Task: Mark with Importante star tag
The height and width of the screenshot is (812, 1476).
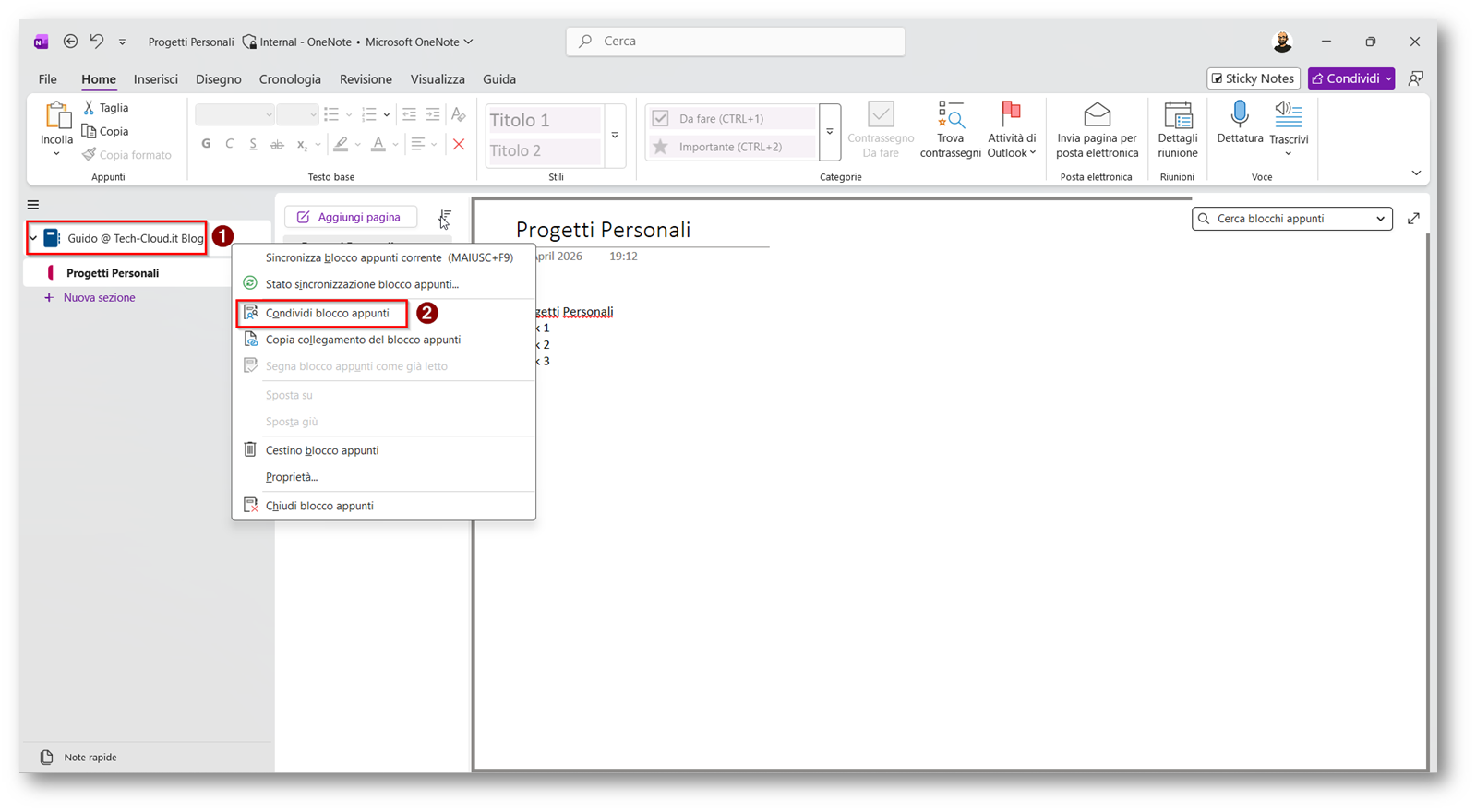Action: click(661, 147)
